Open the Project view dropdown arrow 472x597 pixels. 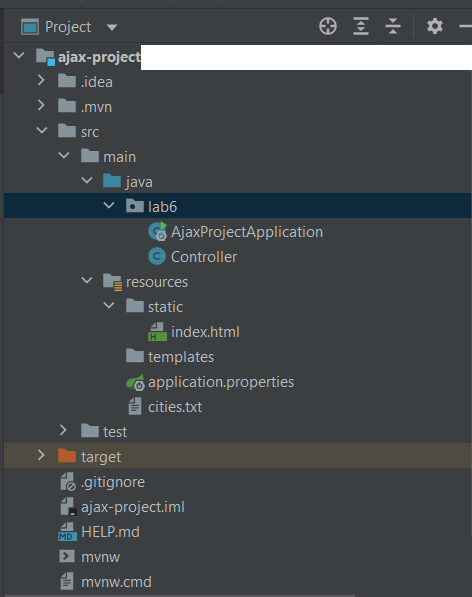tap(112, 27)
